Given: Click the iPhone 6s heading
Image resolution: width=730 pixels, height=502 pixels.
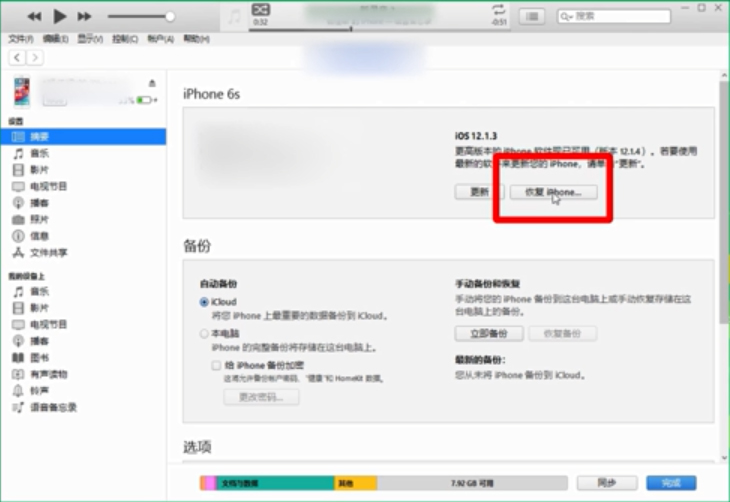Looking at the screenshot, I should pos(211,94).
